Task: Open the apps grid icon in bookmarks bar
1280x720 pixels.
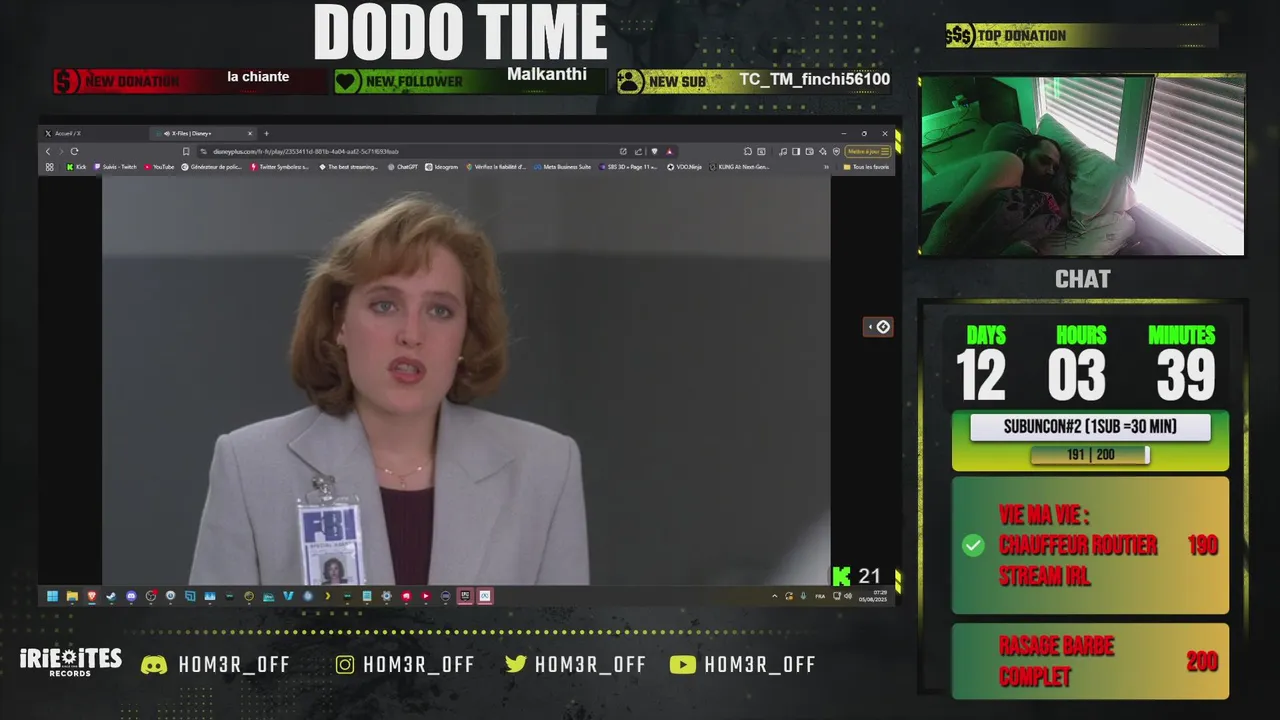Action: [49, 167]
